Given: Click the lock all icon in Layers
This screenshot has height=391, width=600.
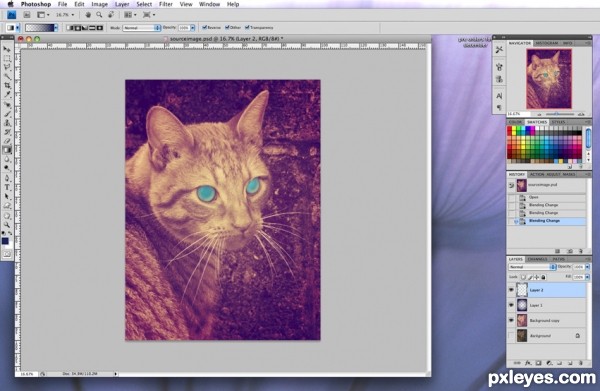Looking at the screenshot, I should pos(543,277).
